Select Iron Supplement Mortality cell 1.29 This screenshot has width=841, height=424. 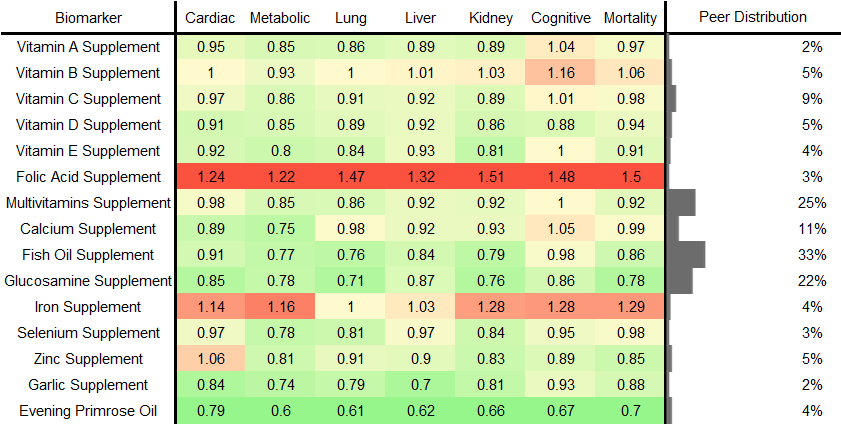point(631,307)
